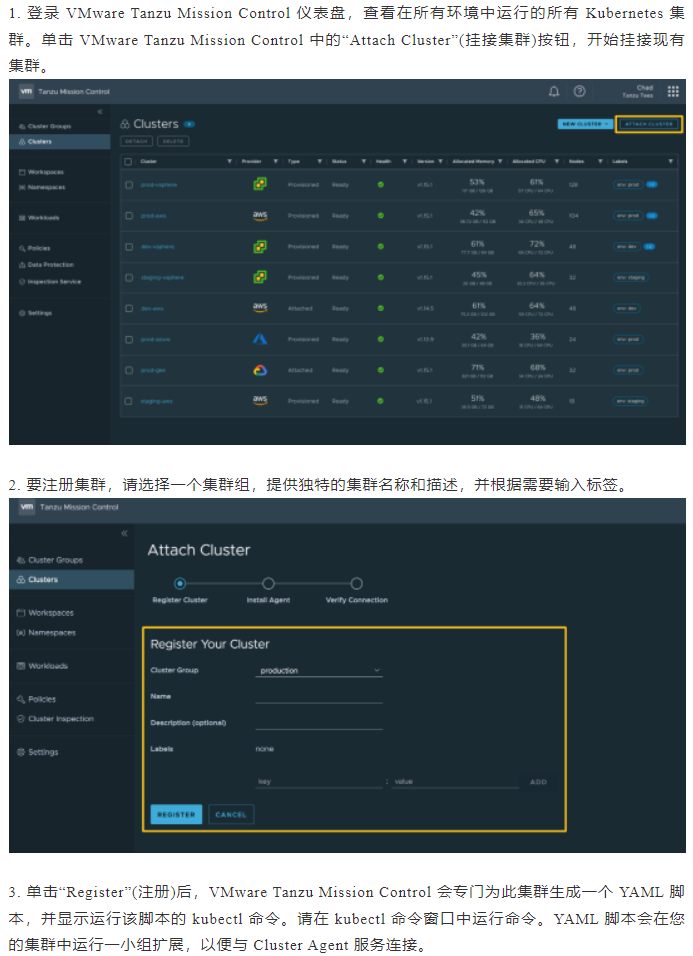Collapse the sidebar on the Clusters list screen
Image resolution: width=693 pixels, height=956 pixels.
click(101, 112)
